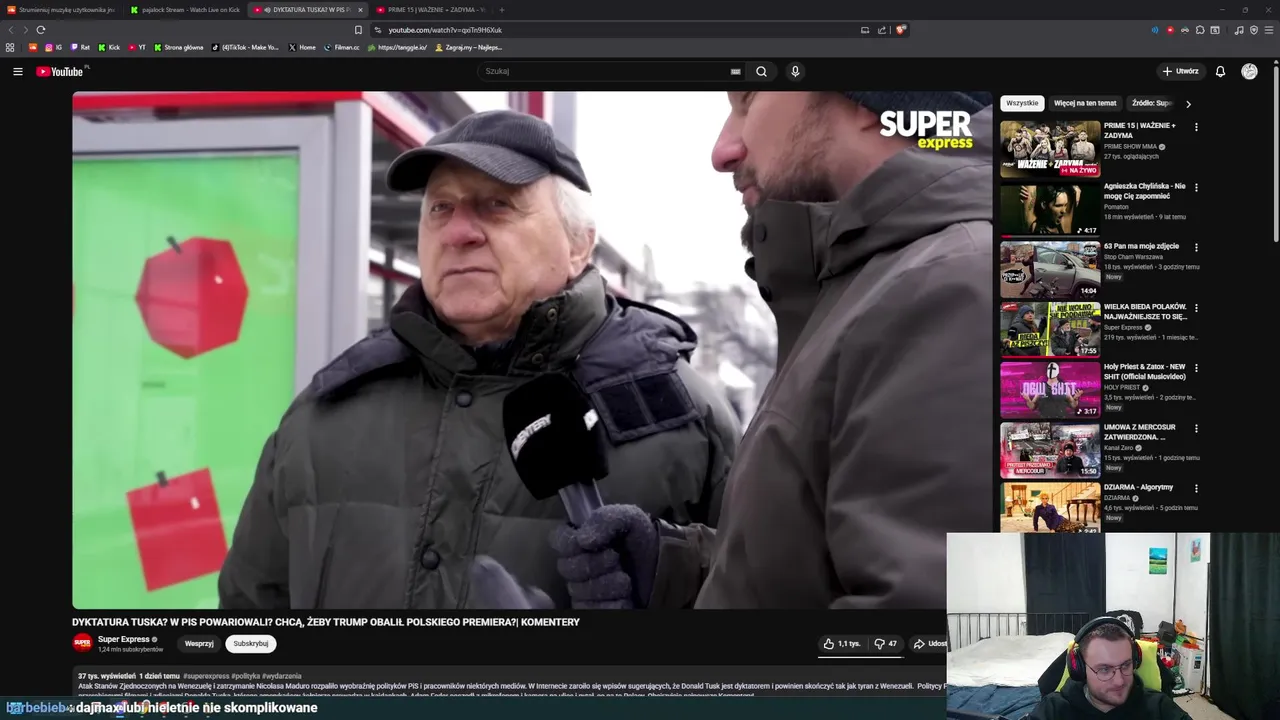Show more filter chips with the right chevron
Image resolution: width=1280 pixels, height=720 pixels.
tap(1188, 103)
